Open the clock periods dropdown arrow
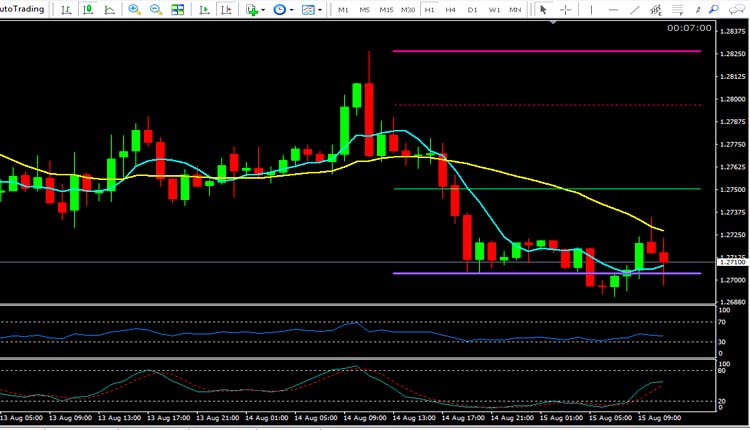The width and height of the screenshot is (750, 430). tap(291, 10)
